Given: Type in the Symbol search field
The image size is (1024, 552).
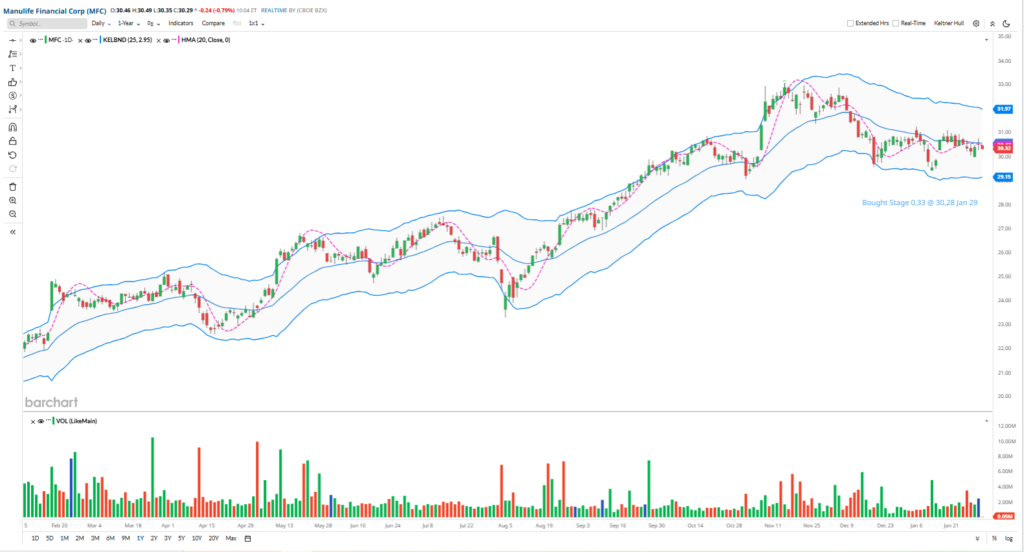Looking at the screenshot, I should [x=50, y=22].
